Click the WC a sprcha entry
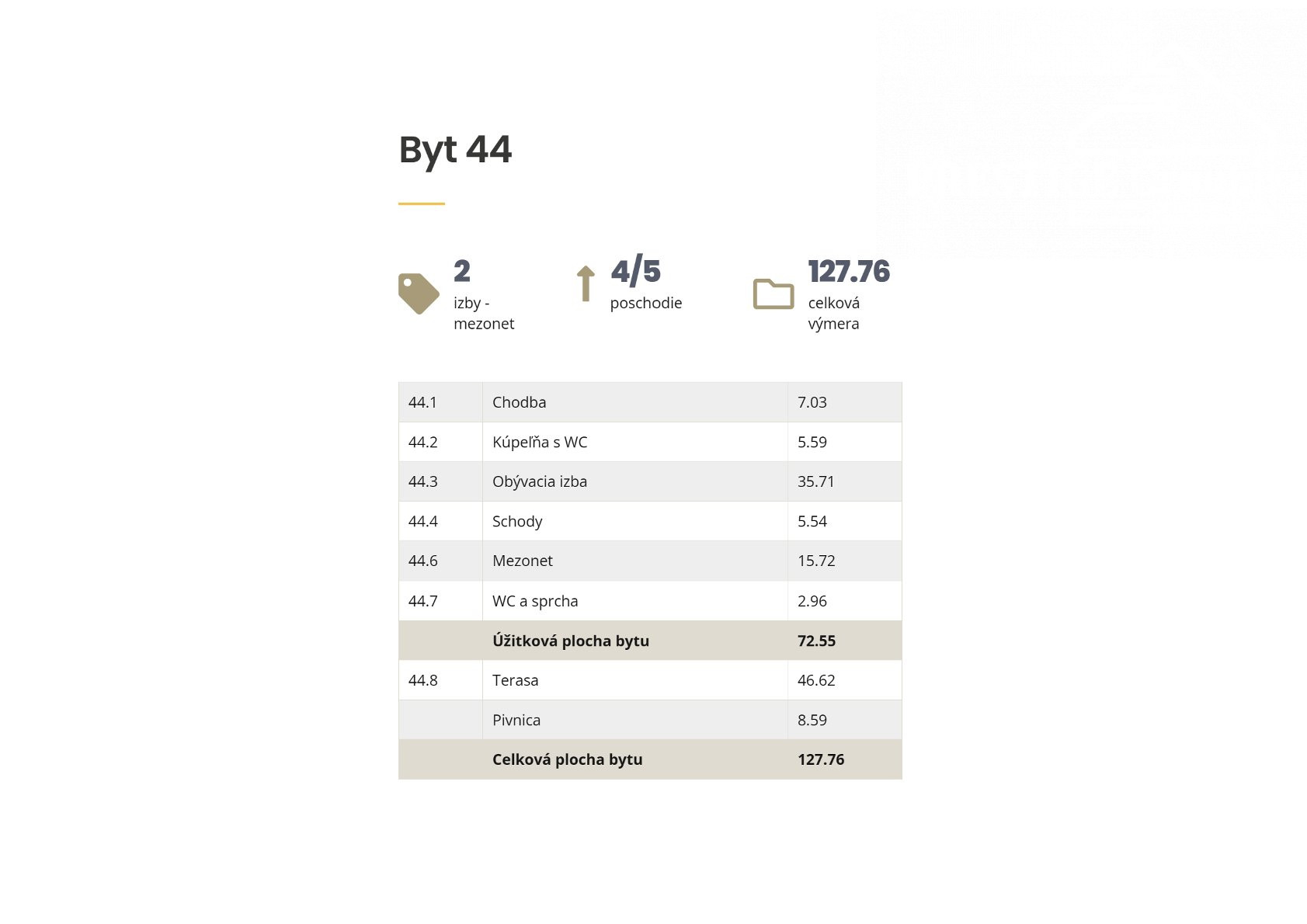 535,601
